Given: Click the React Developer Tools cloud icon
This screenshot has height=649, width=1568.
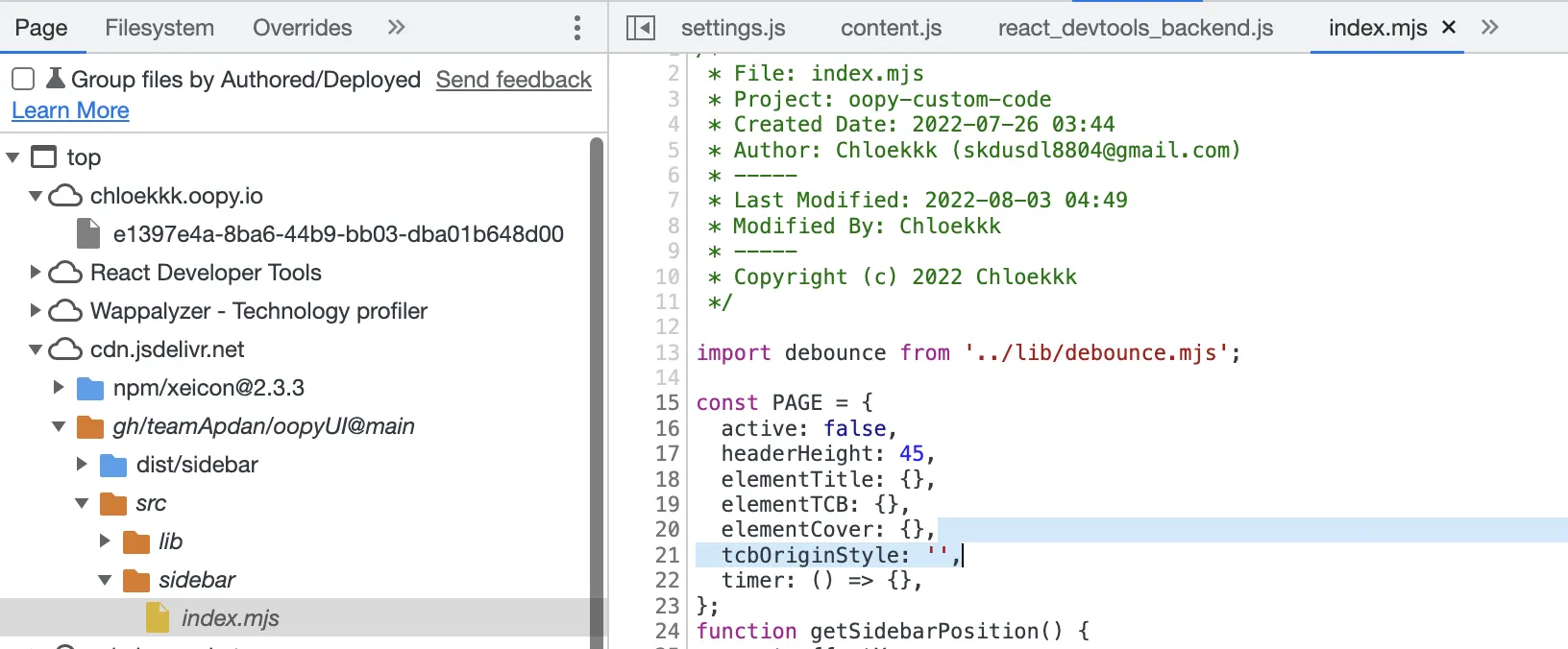Looking at the screenshot, I should [x=65, y=273].
